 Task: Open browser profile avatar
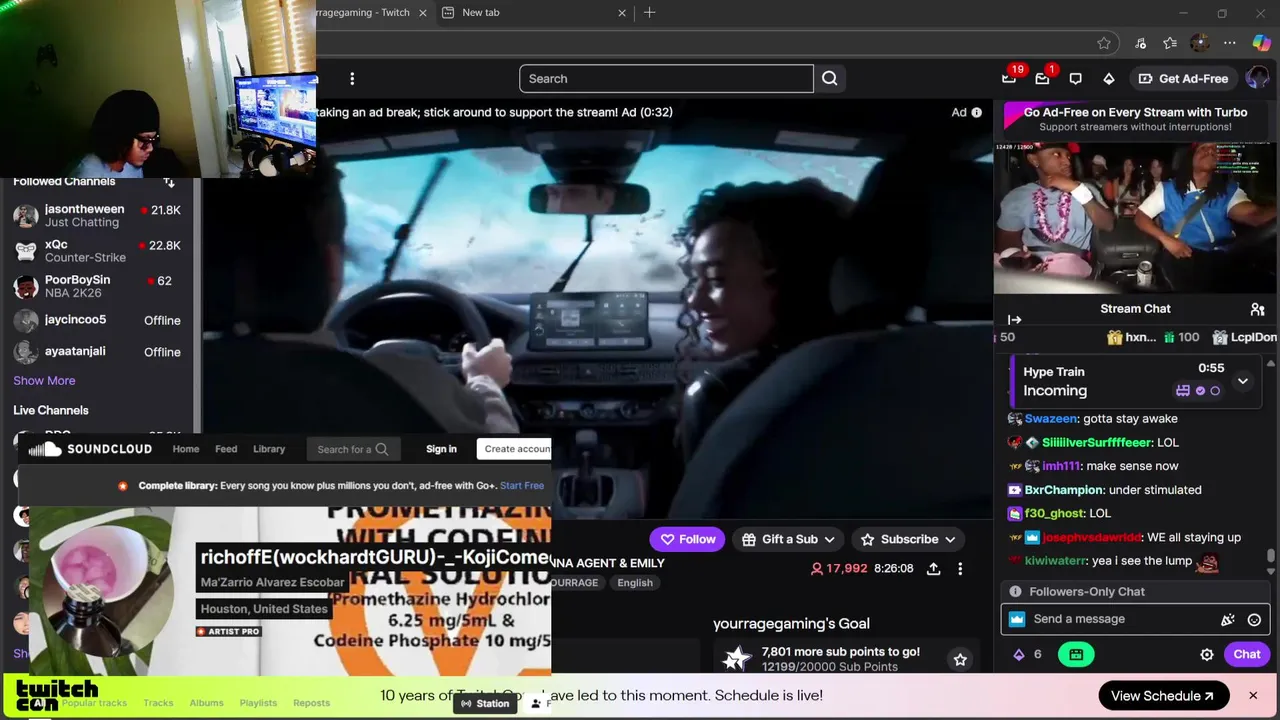[1200, 43]
